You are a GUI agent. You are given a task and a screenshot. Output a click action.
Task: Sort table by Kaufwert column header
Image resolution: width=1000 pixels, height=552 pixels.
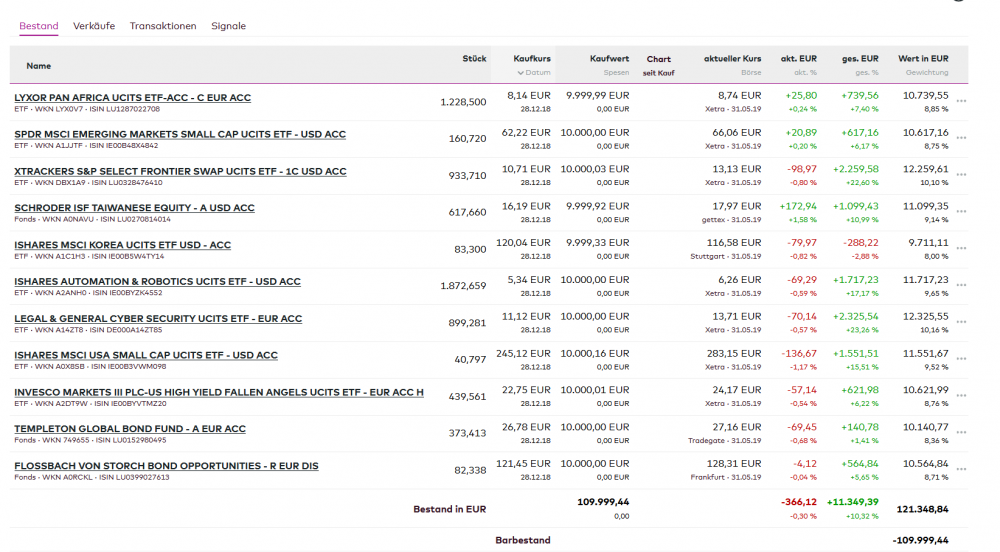pyautogui.click(x=609, y=59)
